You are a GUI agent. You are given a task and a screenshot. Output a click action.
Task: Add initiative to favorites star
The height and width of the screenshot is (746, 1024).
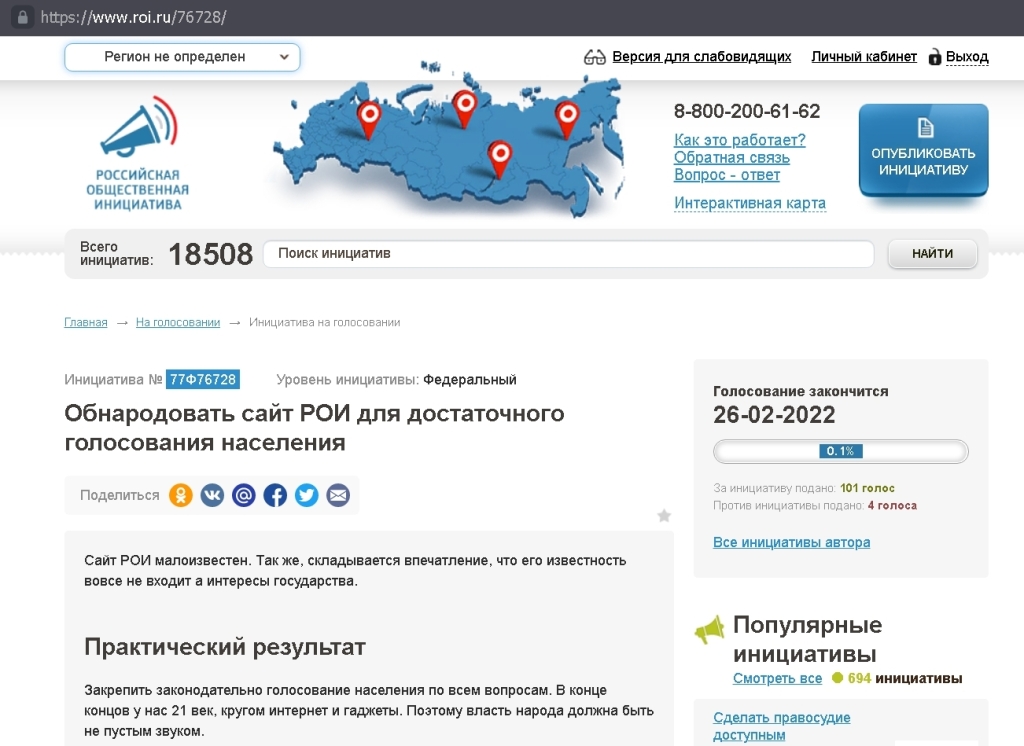tap(664, 516)
